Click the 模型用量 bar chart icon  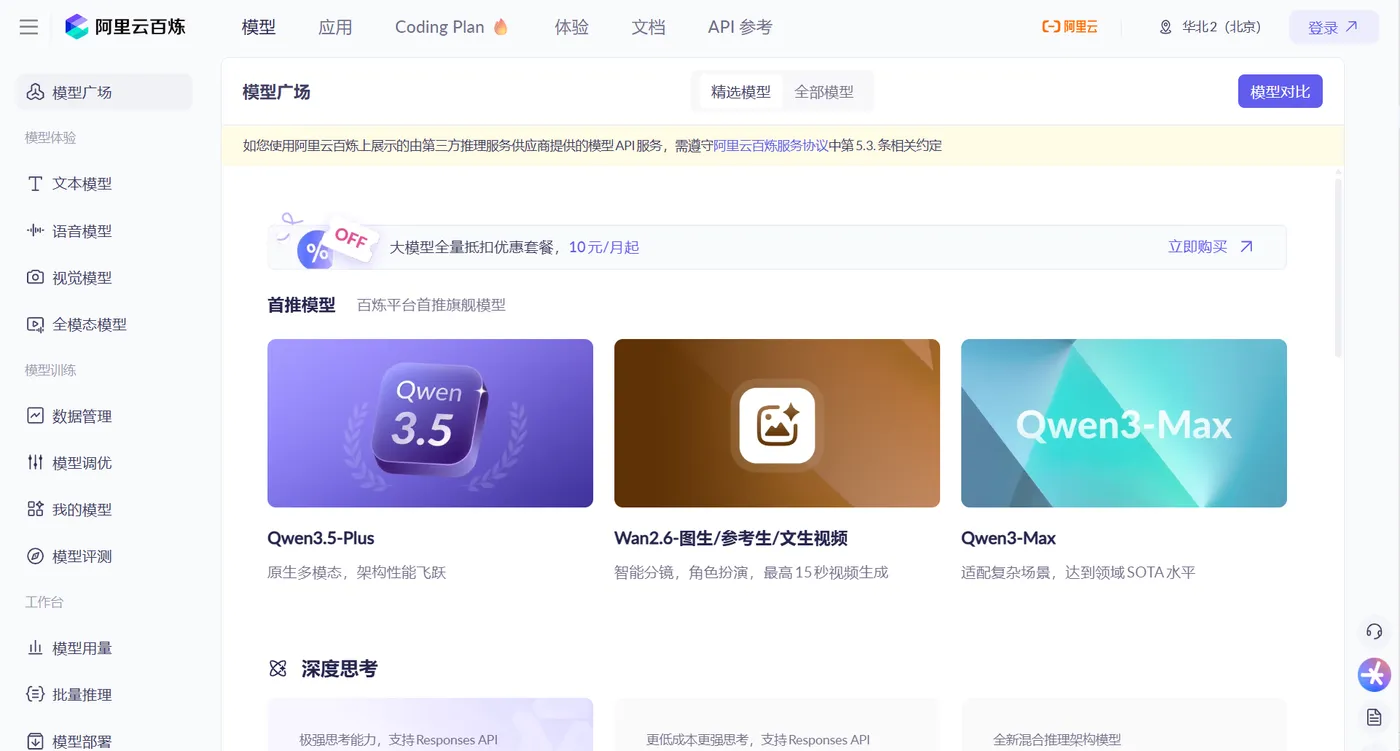point(35,648)
